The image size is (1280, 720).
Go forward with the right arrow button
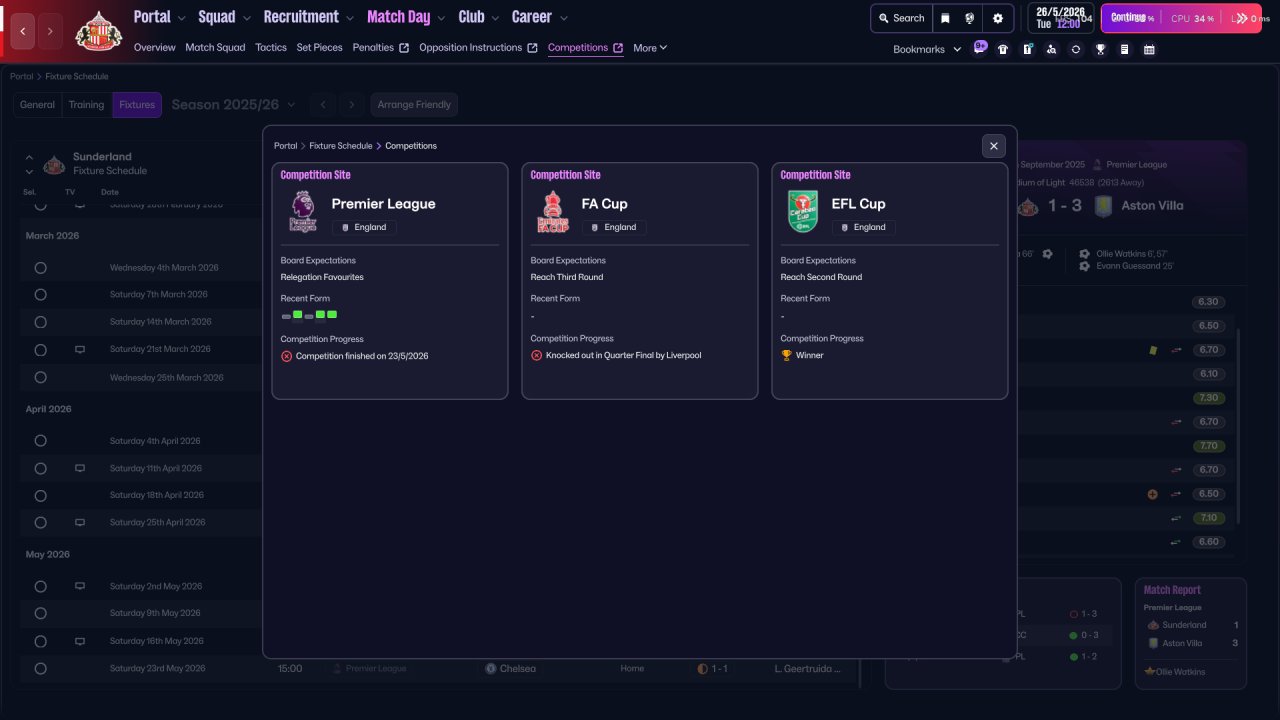coord(50,31)
